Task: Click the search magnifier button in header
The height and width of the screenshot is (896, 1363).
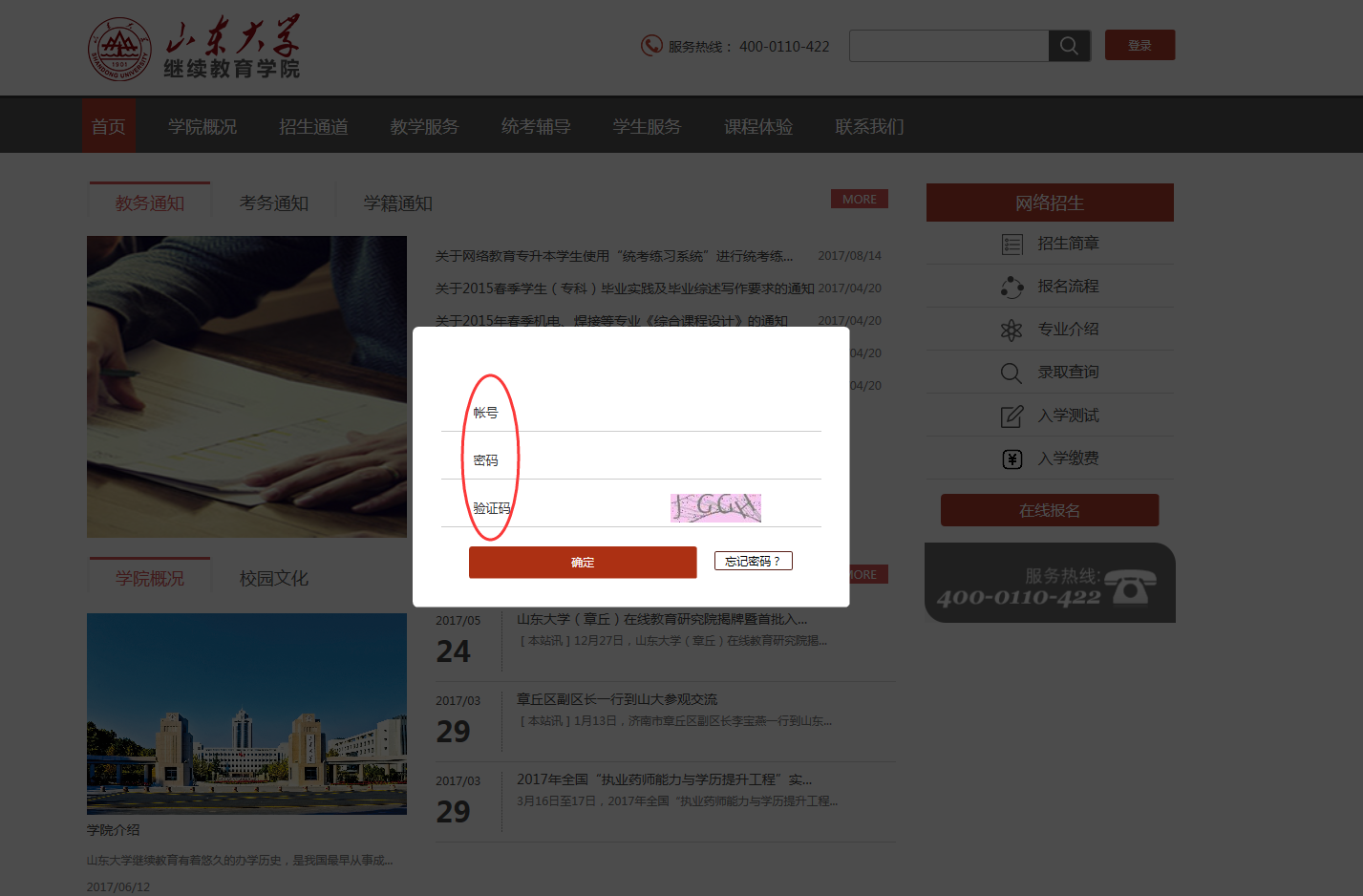Action: point(1069,46)
